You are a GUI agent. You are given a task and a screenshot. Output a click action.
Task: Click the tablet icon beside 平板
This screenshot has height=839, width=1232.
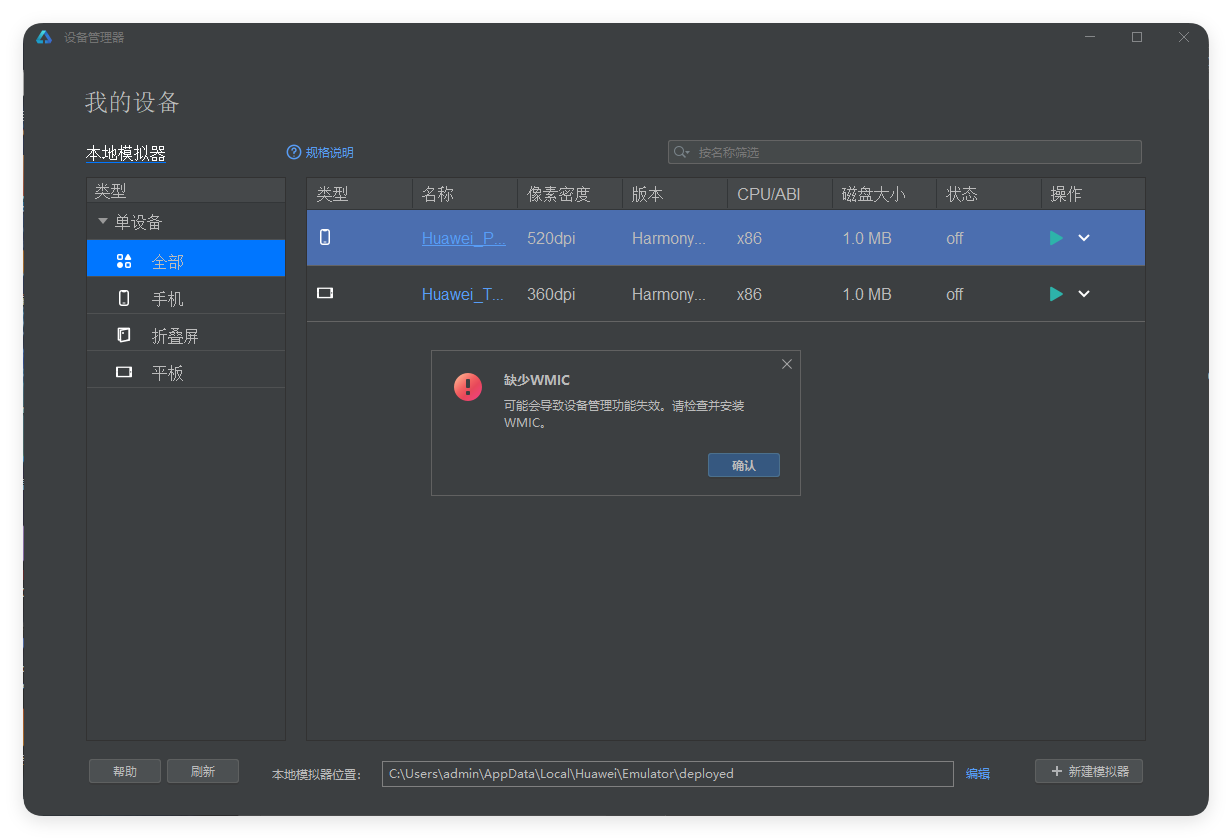point(124,372)
